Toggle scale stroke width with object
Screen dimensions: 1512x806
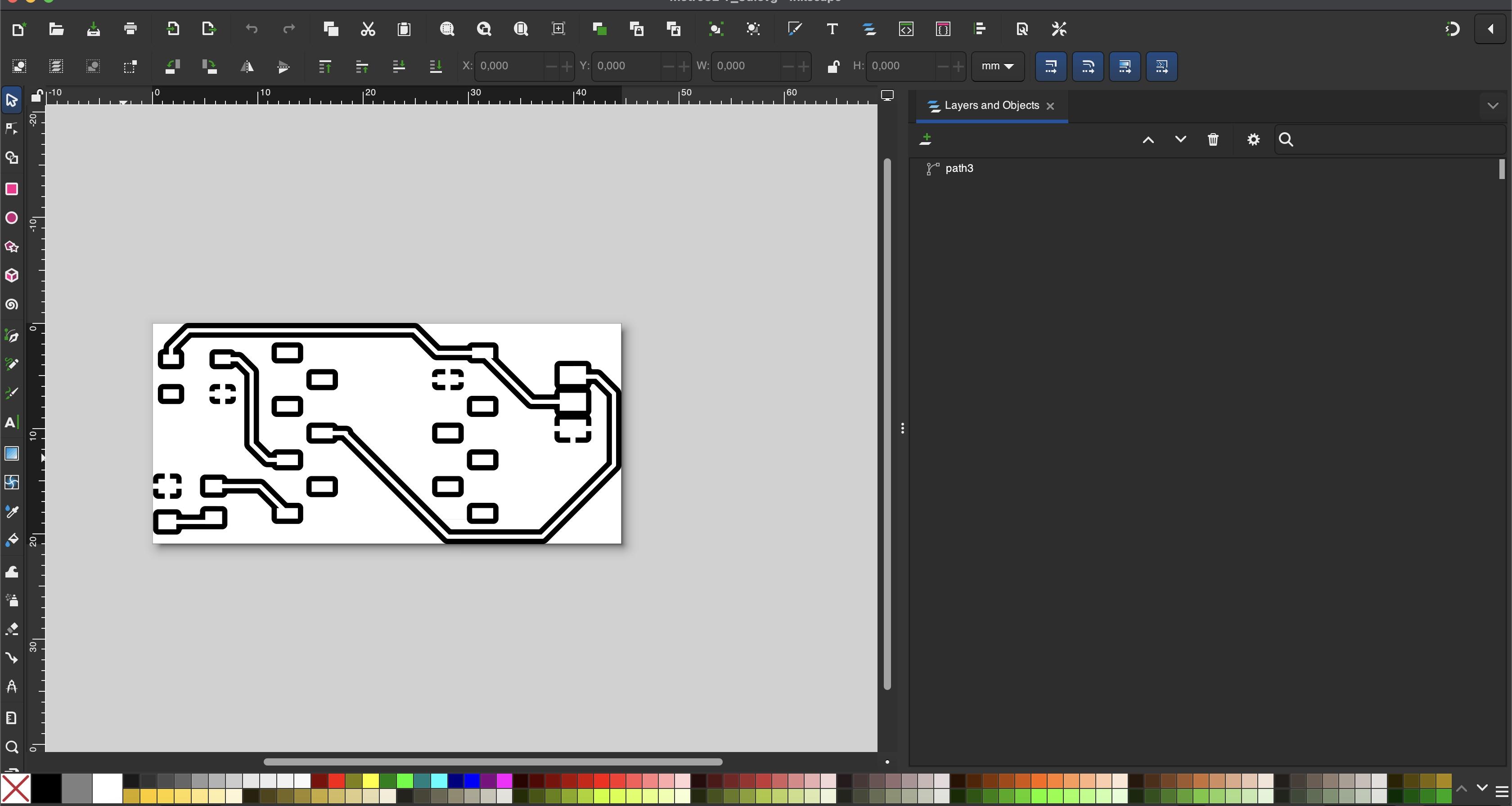[1051, 66]
